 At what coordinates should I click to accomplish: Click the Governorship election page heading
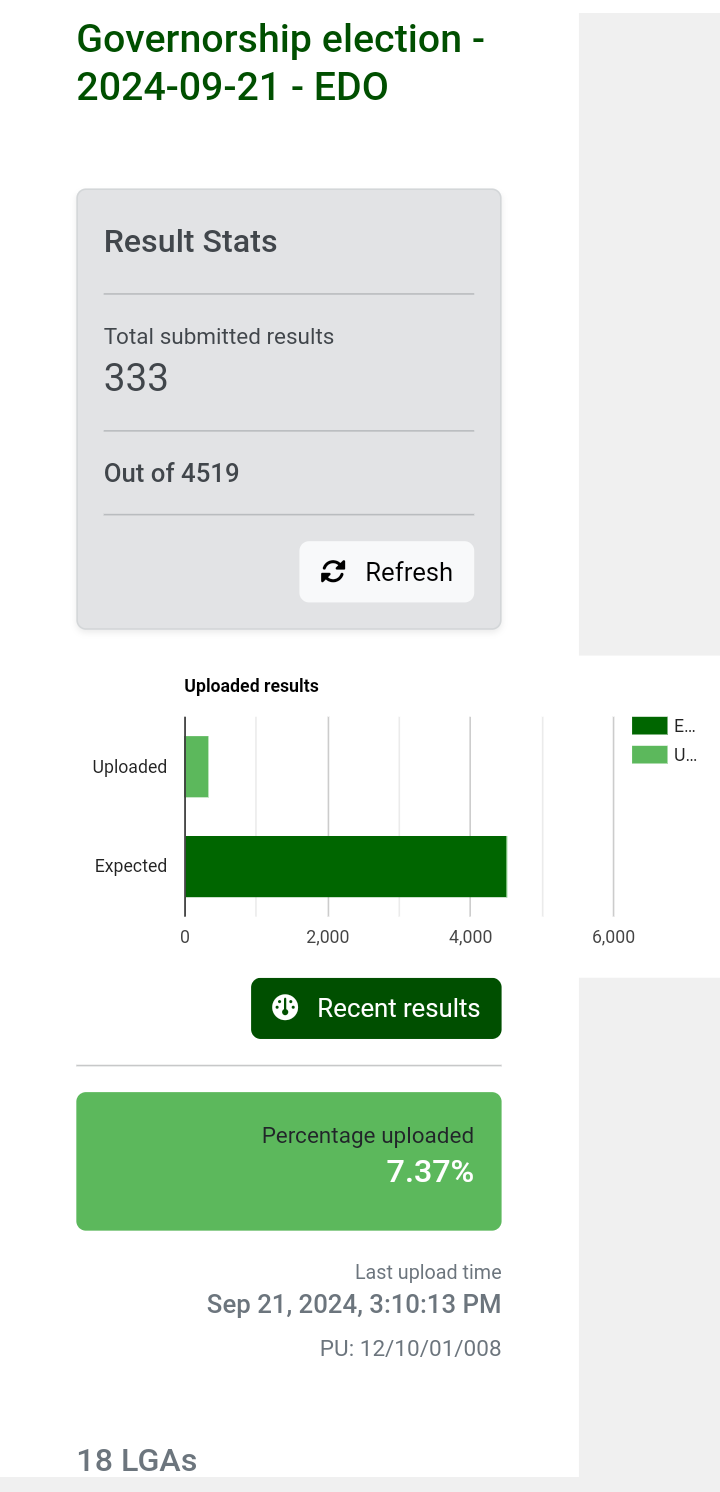[281, 63]
